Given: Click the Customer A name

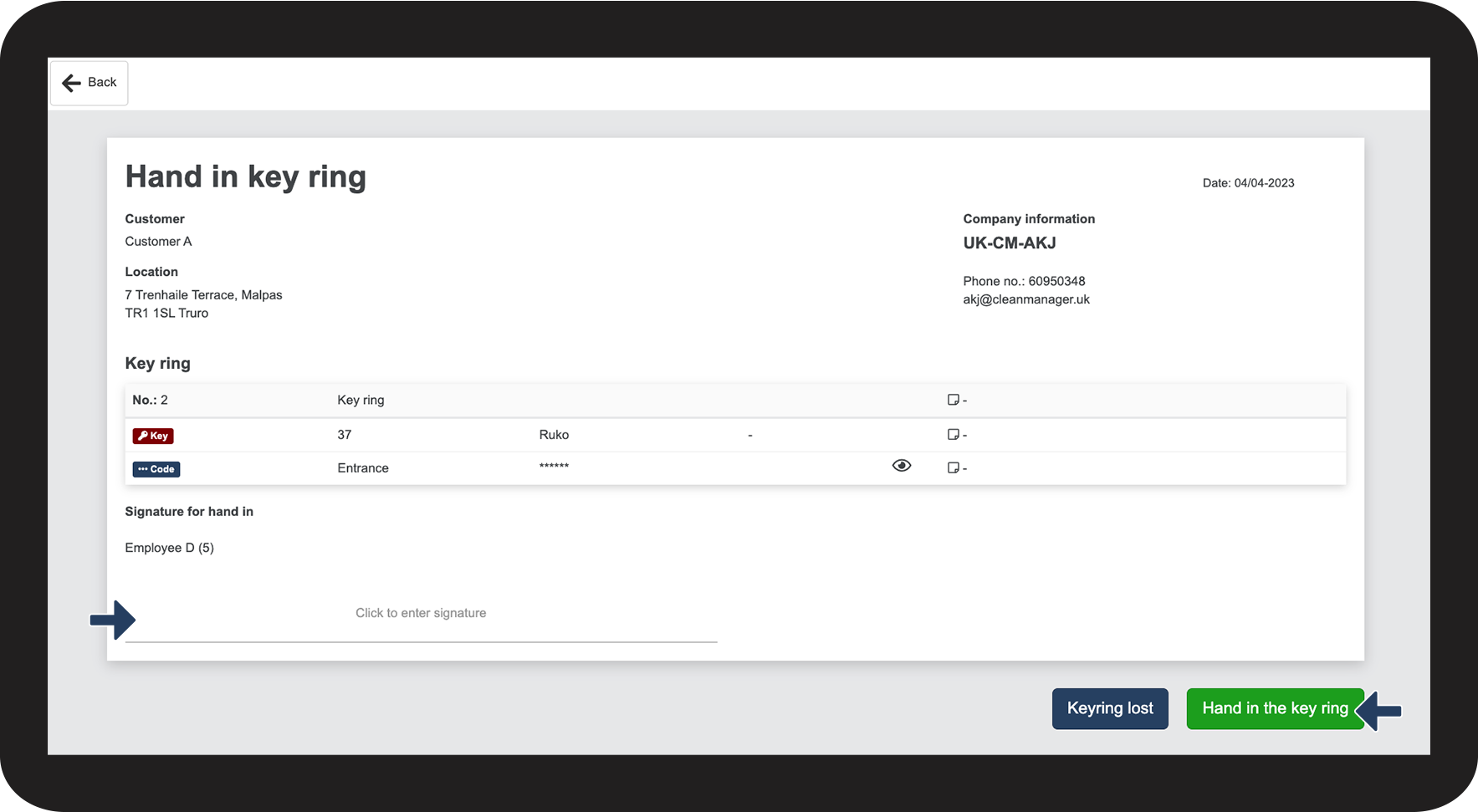Looking at the screenshot, I should tap(158, 242).
